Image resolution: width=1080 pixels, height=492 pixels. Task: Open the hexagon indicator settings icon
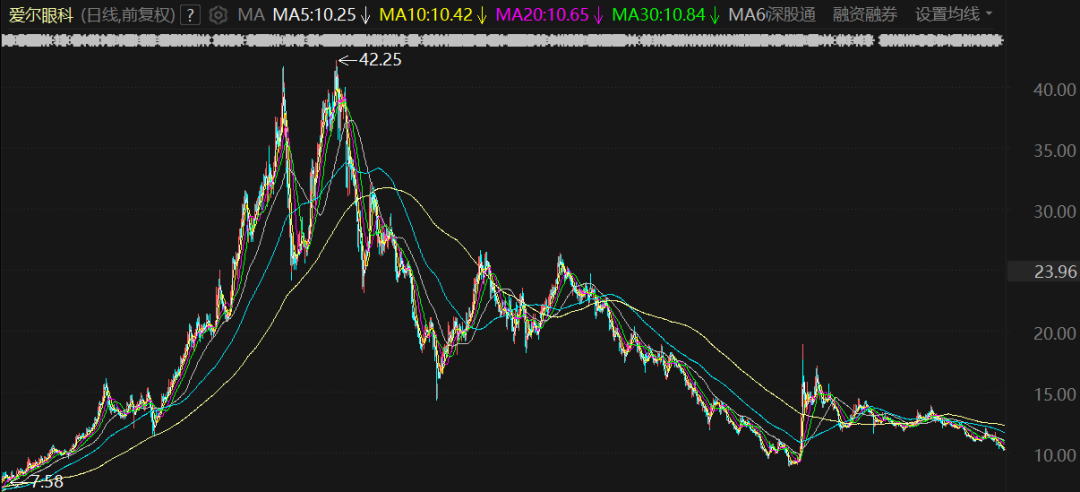pyautogui.click(x=218, y=14)
